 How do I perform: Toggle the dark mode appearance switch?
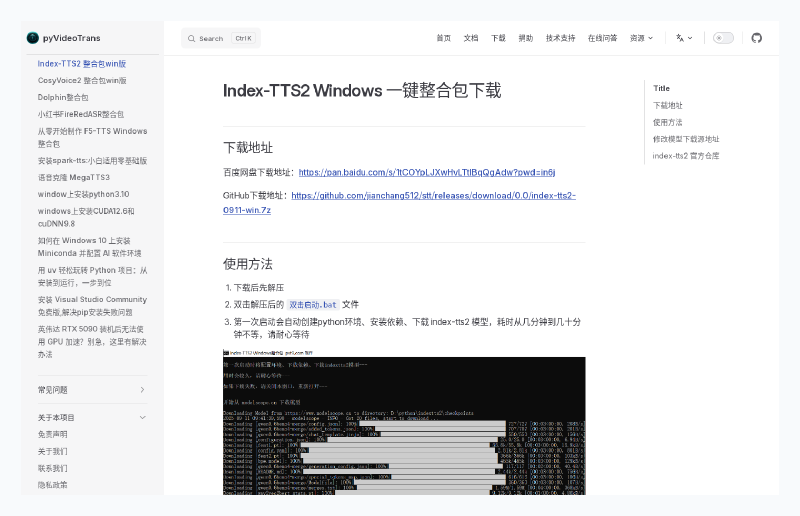[x=722, y=38]
